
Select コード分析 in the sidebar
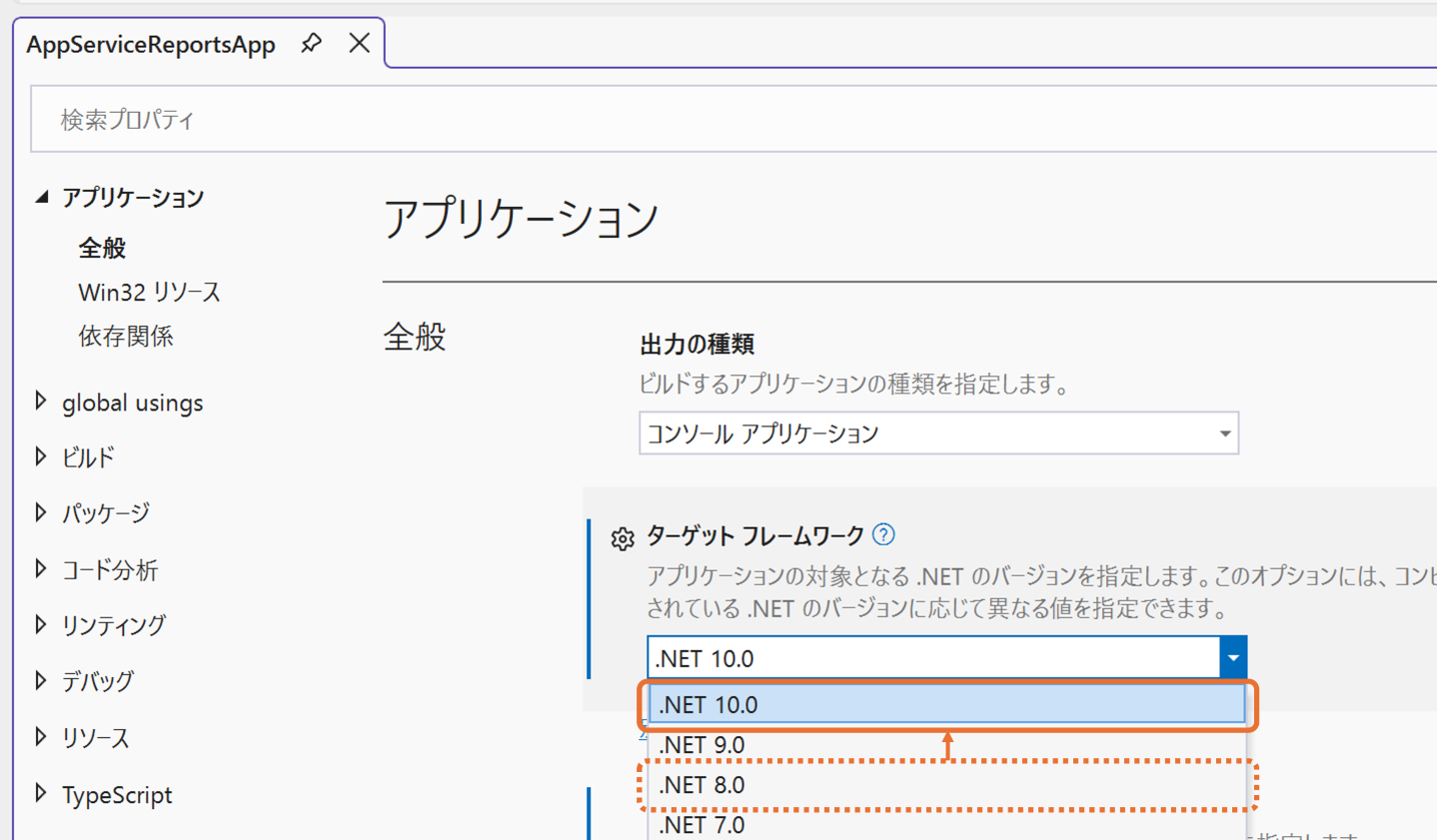click(110, 569)
